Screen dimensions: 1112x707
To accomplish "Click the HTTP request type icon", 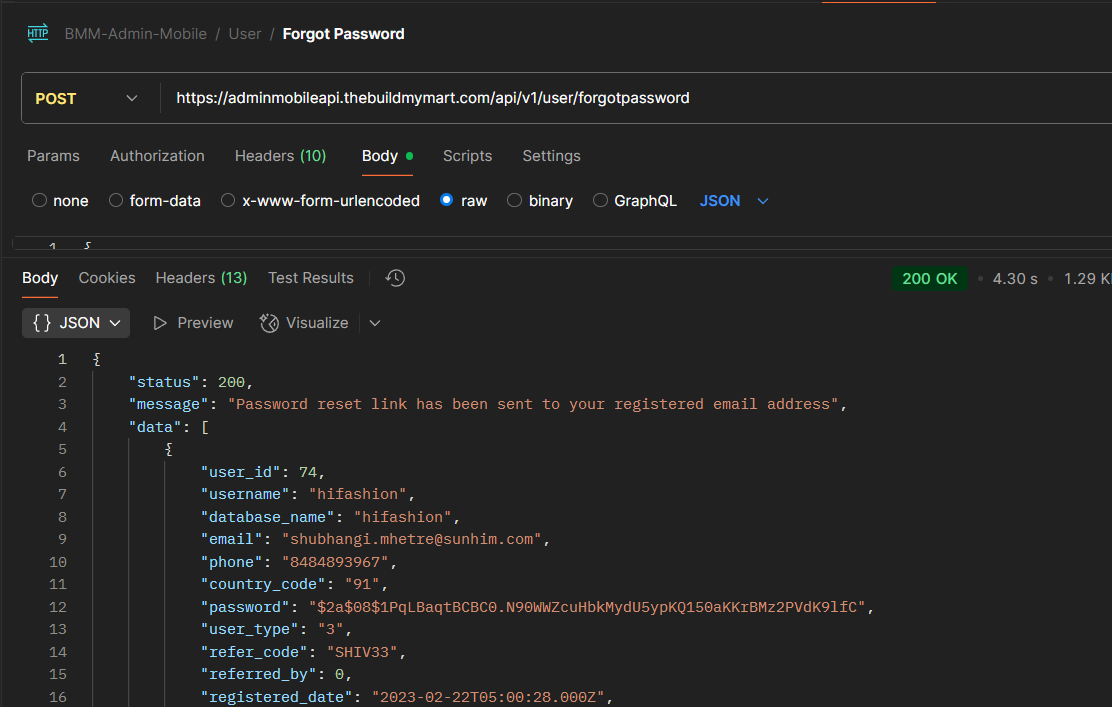I will pyautogui.click(x=38, y=33).
